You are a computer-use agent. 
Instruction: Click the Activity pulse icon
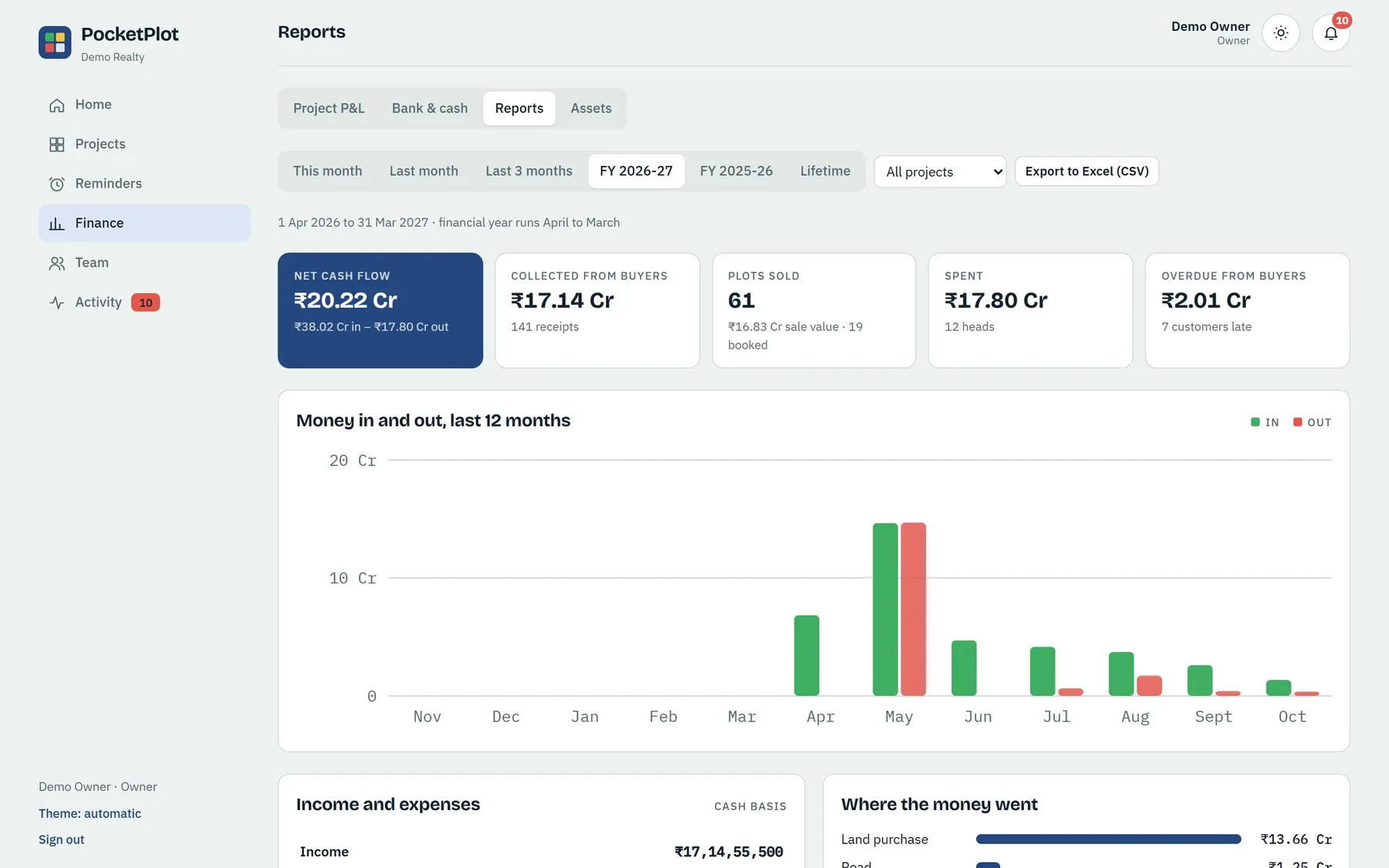click(56, 302)
